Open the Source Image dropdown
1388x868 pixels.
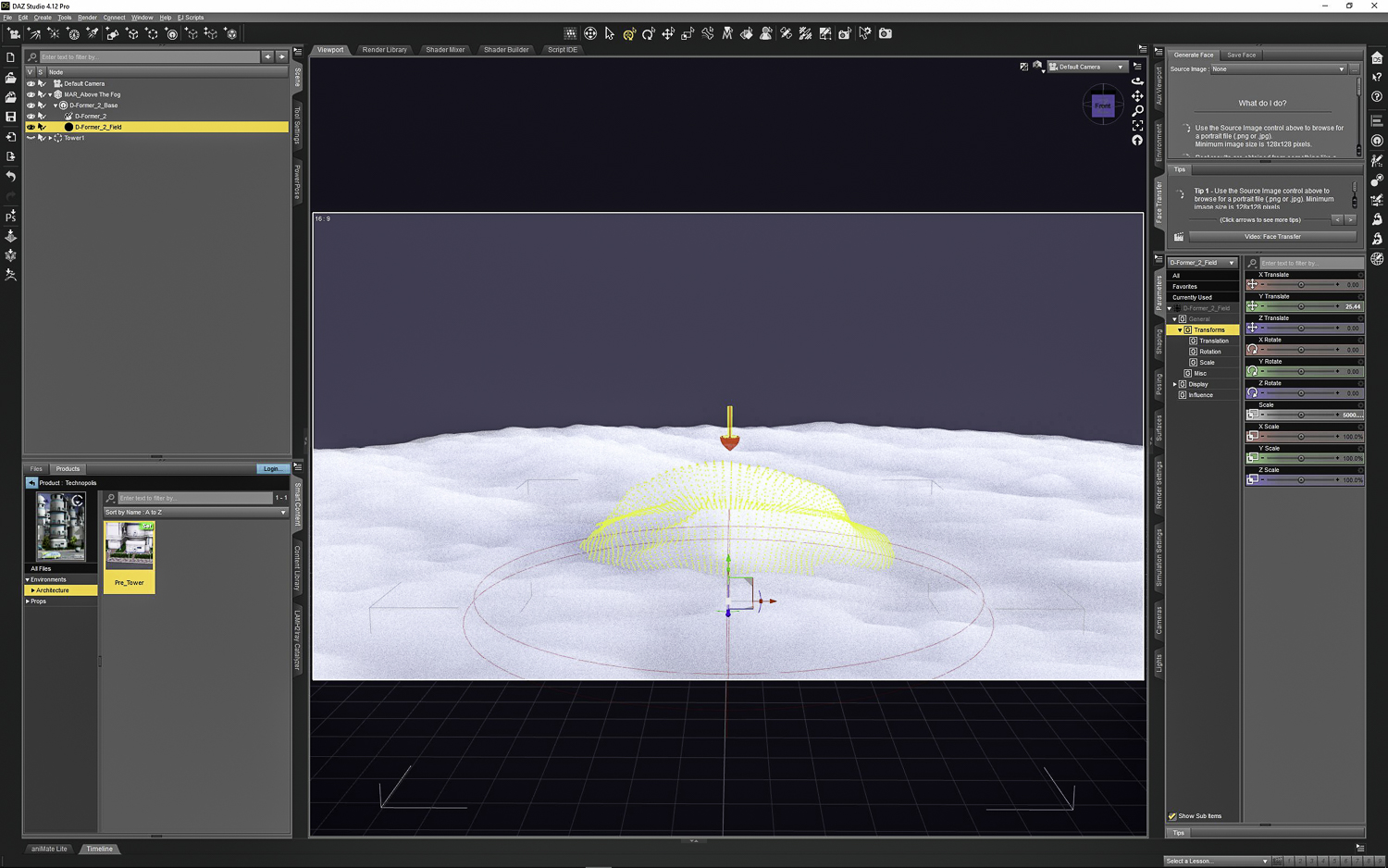tap(1278, 69)
